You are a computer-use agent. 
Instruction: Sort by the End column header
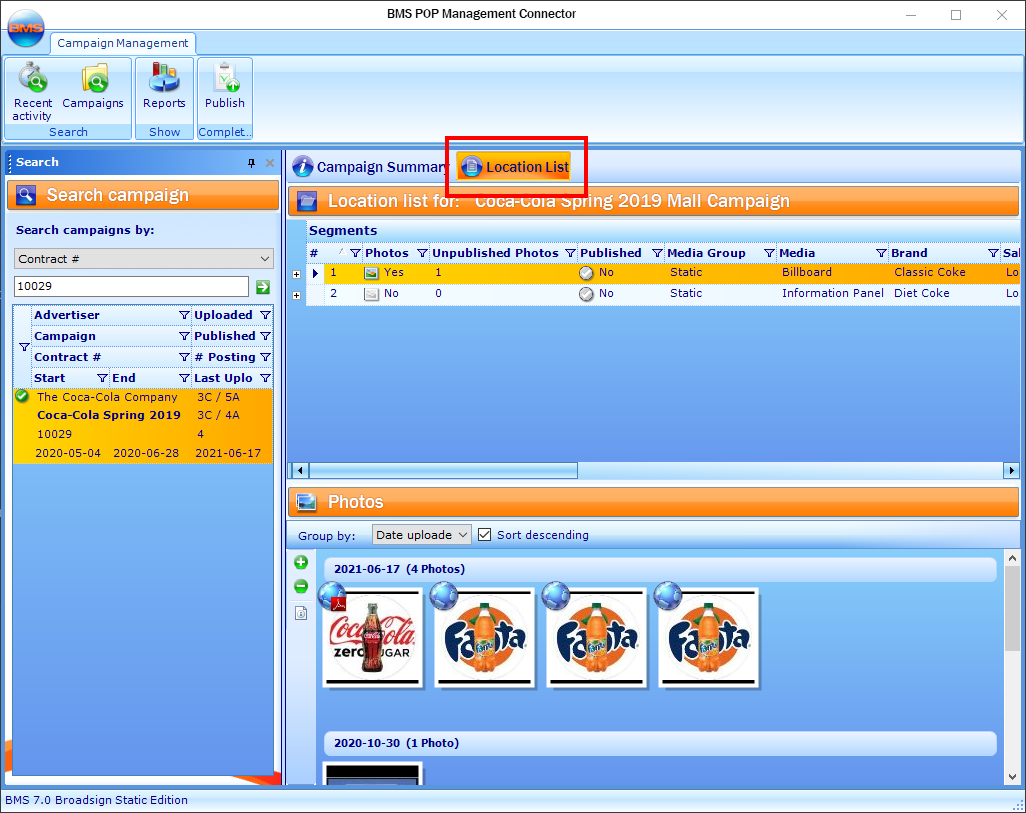tap(124, 378)
